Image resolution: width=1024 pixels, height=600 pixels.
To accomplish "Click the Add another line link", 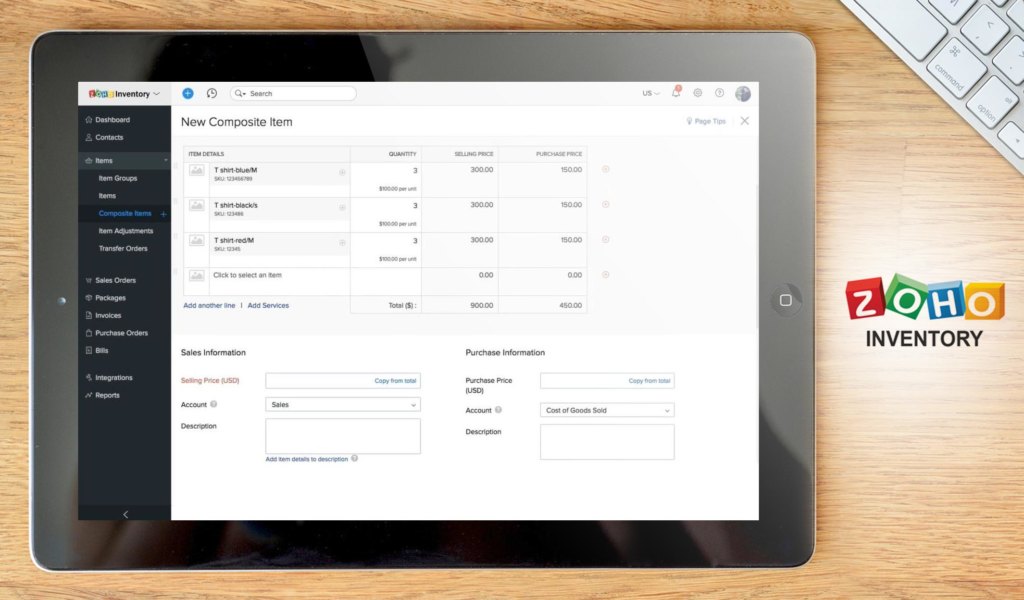I will click(209, 305).
